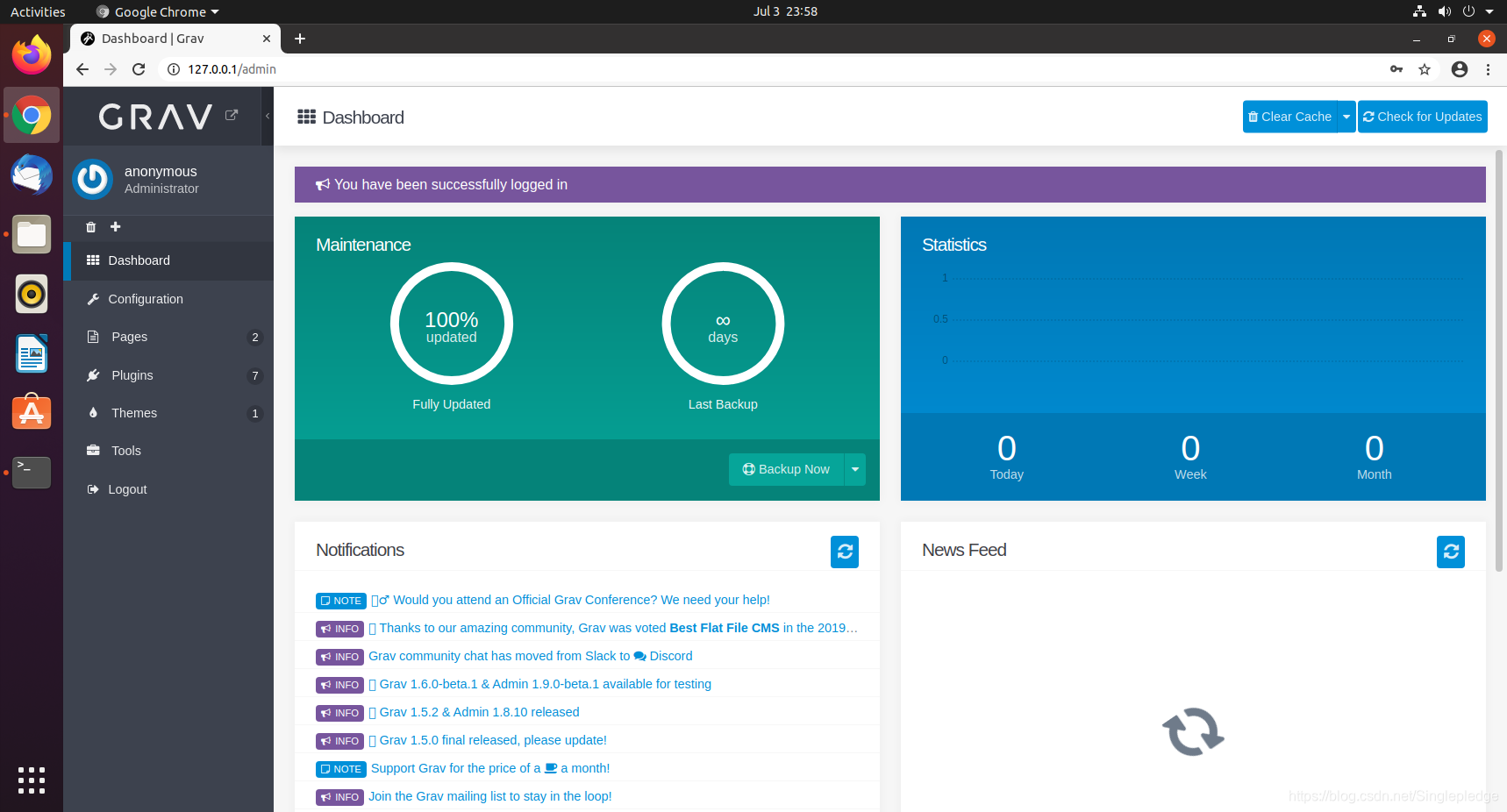Reload the page with browser refresh icon
Image resolution: width=1507 pixels, height=812 pixels.
coord(139,69)
